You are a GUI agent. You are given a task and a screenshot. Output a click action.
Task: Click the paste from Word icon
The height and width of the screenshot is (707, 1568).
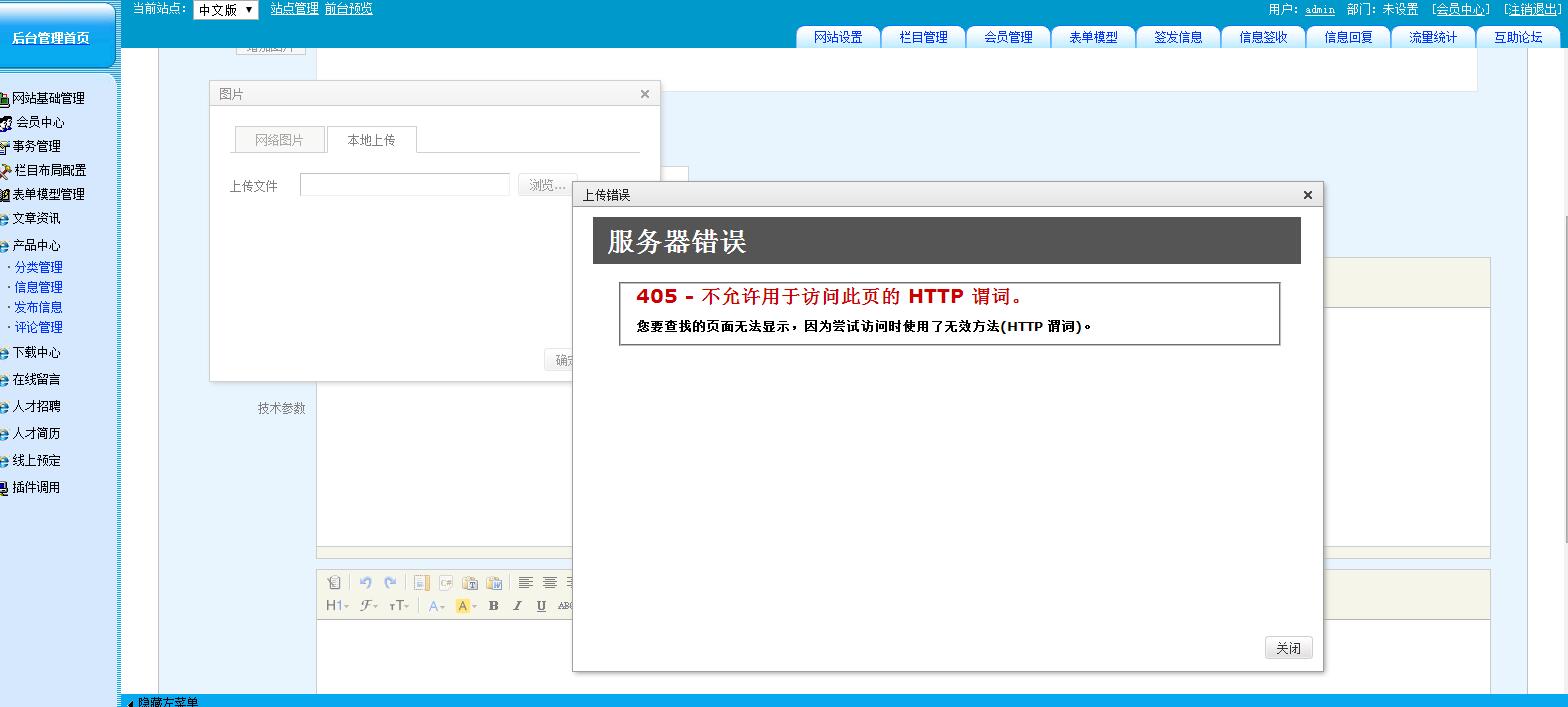click(x=494, y=582)
